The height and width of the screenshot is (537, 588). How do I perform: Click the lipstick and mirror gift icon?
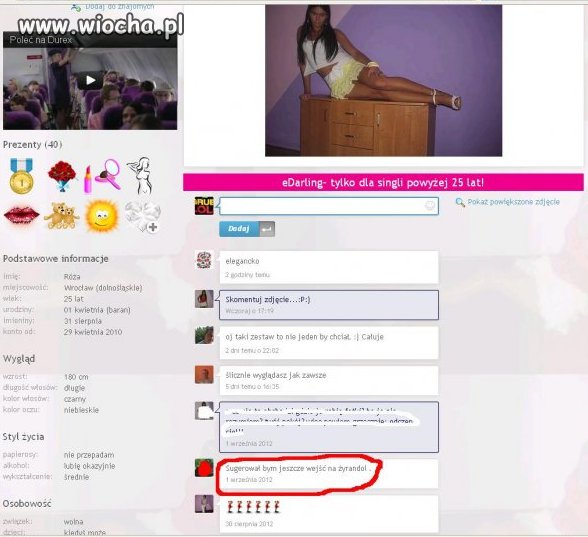point(102,176)
